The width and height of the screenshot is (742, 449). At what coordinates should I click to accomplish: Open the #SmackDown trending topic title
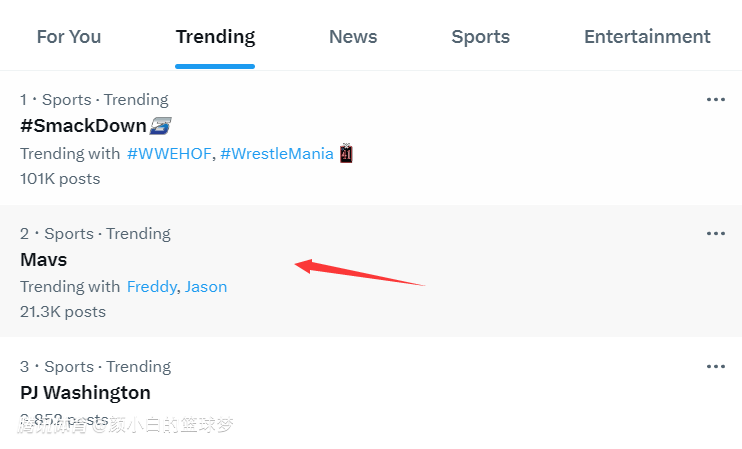(83, 126)
